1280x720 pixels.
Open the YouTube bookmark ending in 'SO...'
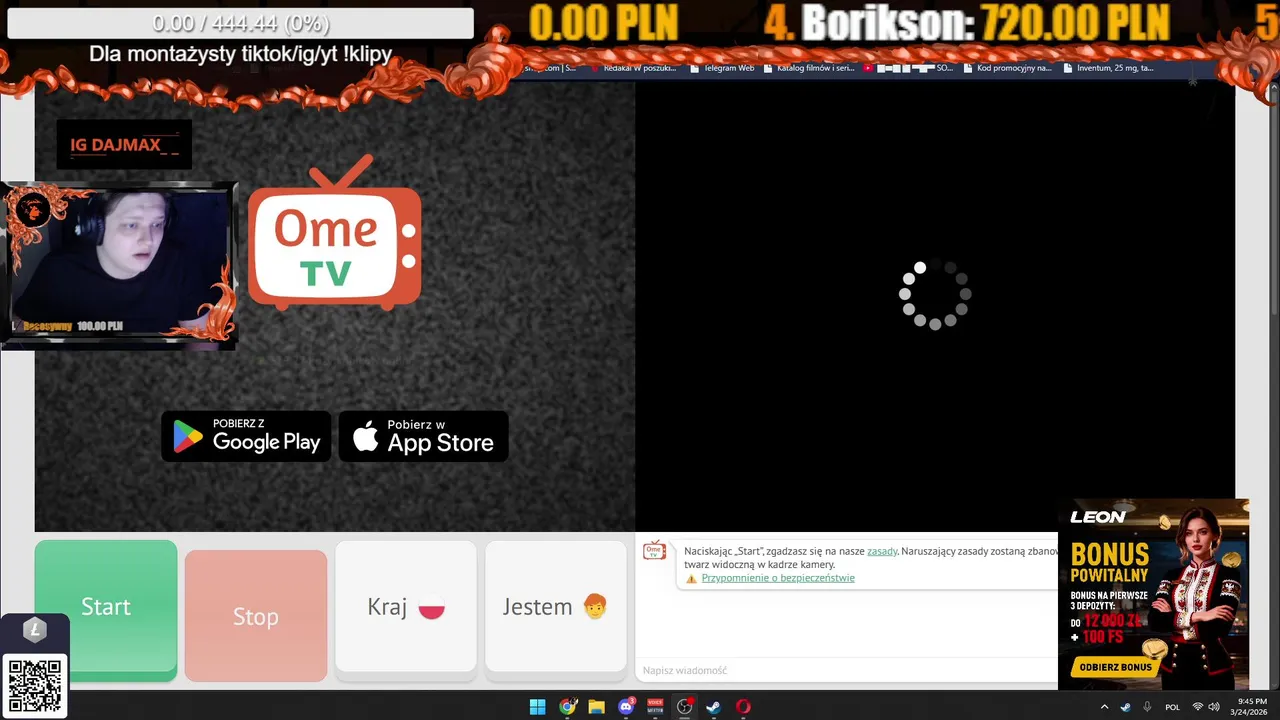point(909,68)
